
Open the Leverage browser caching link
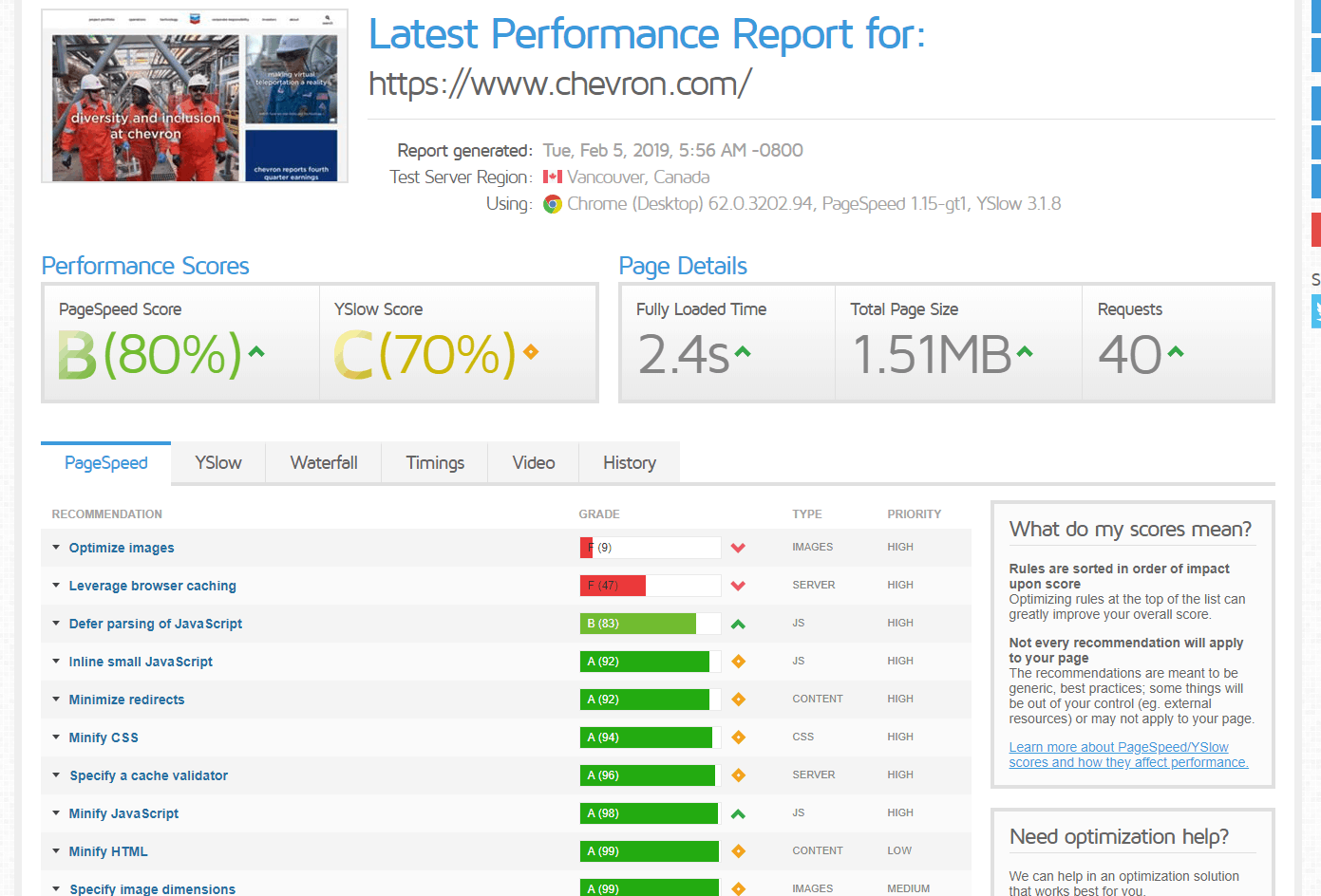(x=153, y=586)
